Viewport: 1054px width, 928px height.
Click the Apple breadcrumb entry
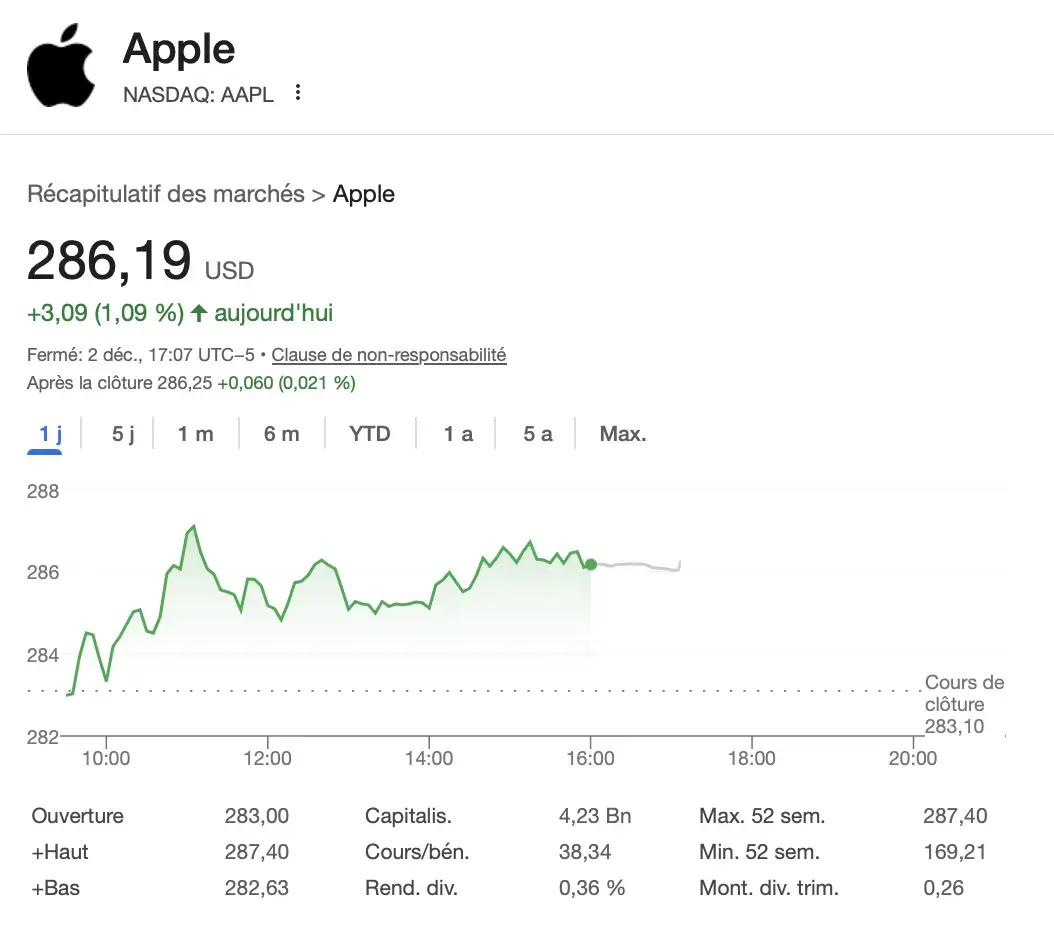click(x=363, y=194)
